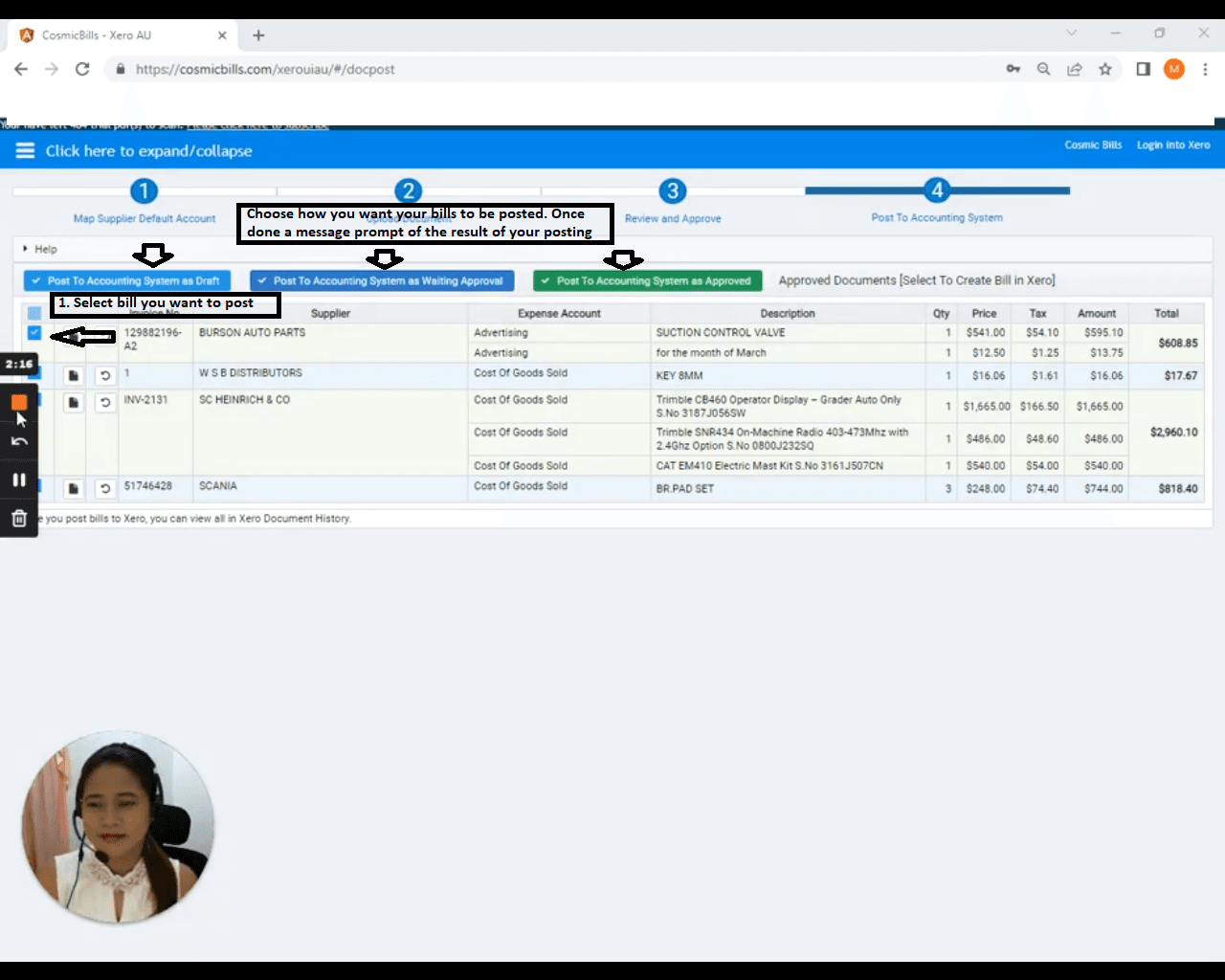Open the Cosmic Bills header link
The width and height of the screenshot is (1225, 980).
click(1093, 145)
